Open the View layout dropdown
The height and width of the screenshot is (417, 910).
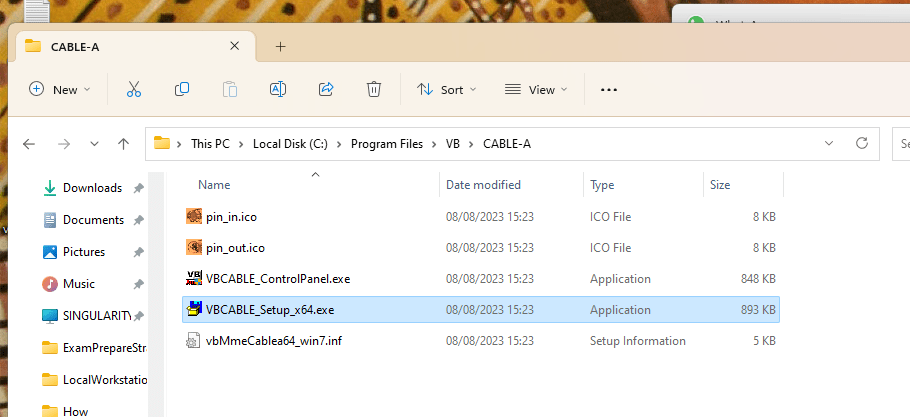[x=536, y=89]
